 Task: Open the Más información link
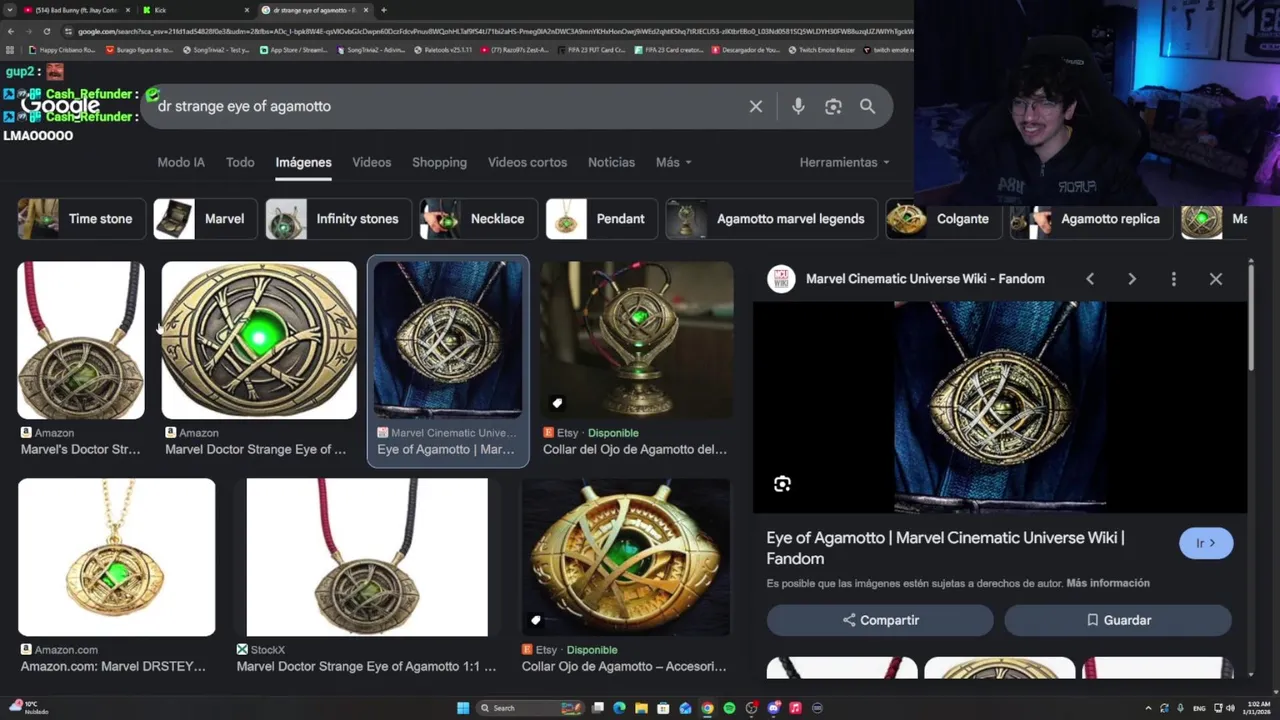(x=1108, y=583)
